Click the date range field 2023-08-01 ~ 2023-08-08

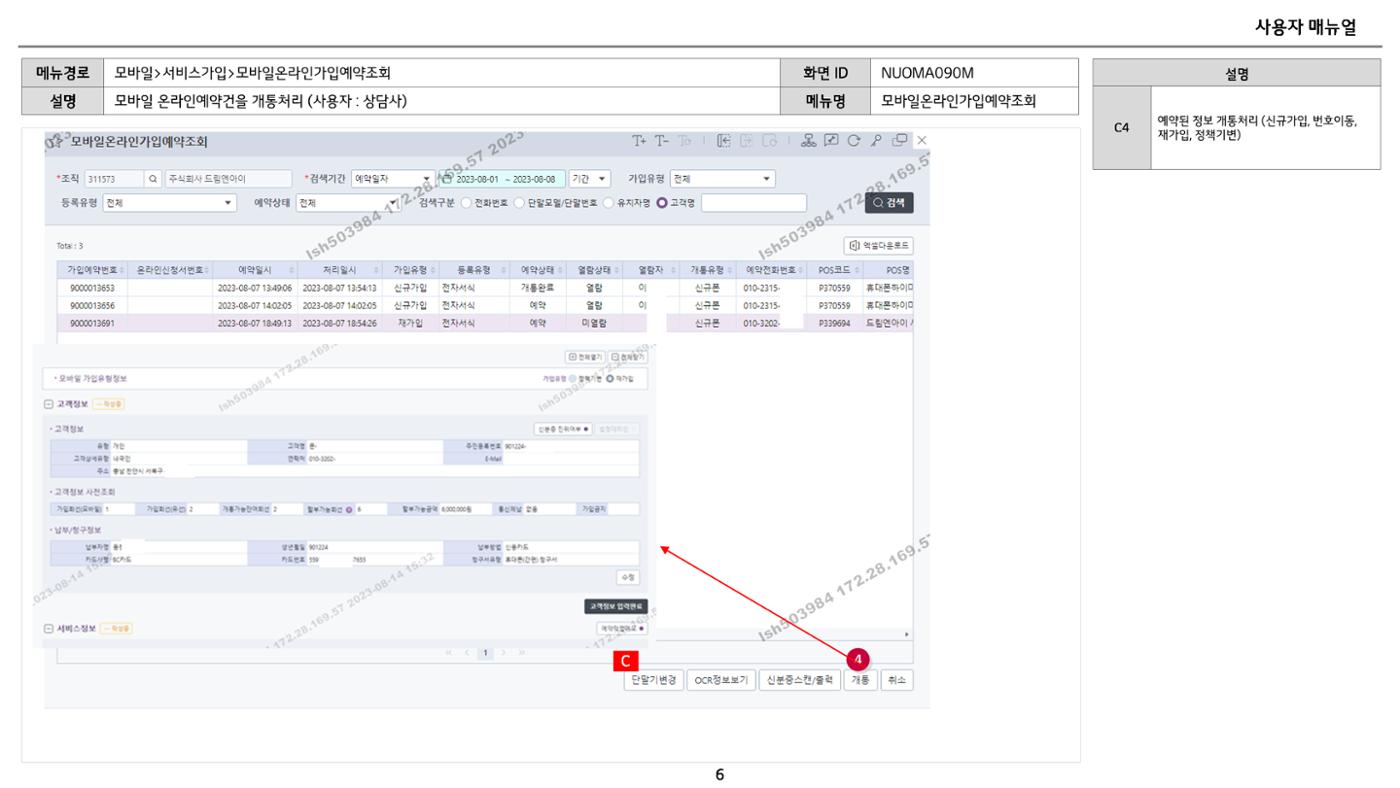(x=503, y=179)
